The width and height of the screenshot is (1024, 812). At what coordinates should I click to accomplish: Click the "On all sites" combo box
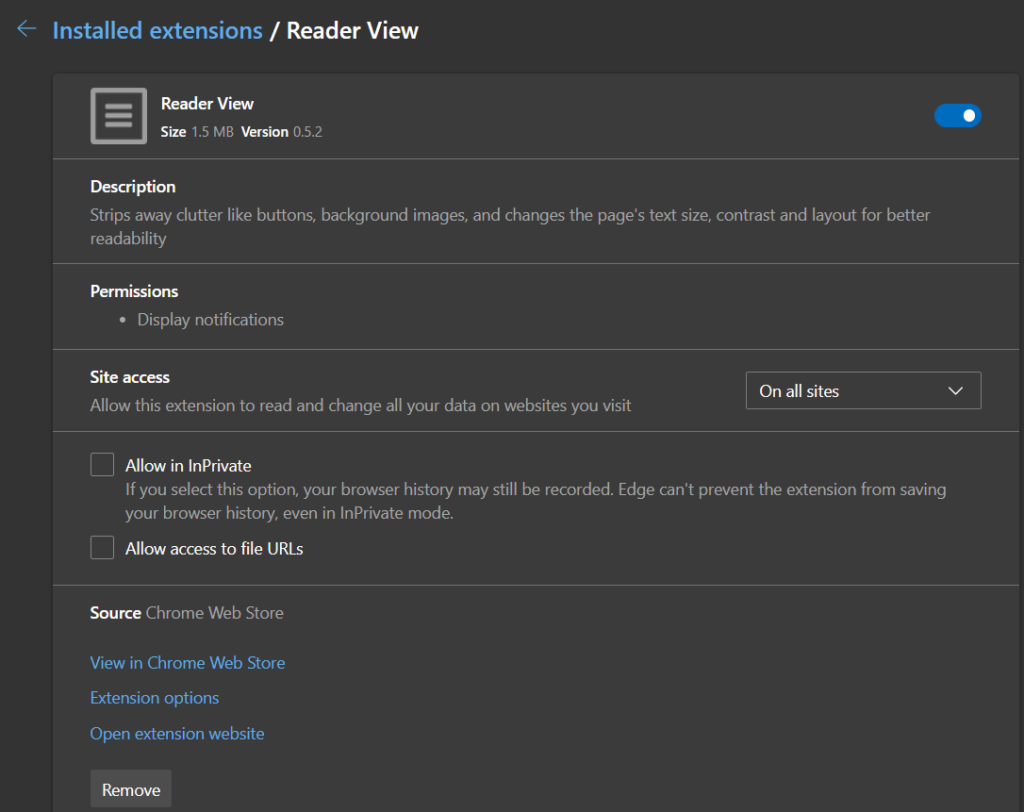pos(863,390)
